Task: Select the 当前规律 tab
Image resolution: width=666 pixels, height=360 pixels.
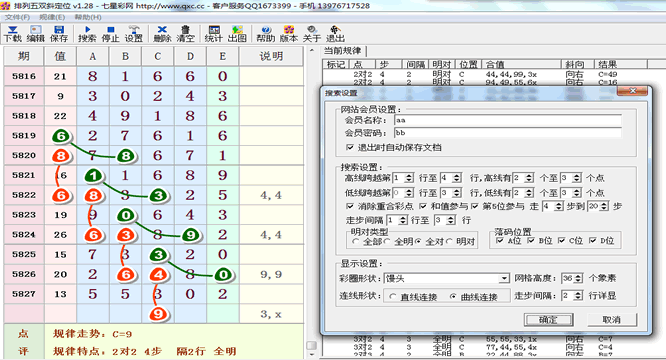Action: coord(343,51)
